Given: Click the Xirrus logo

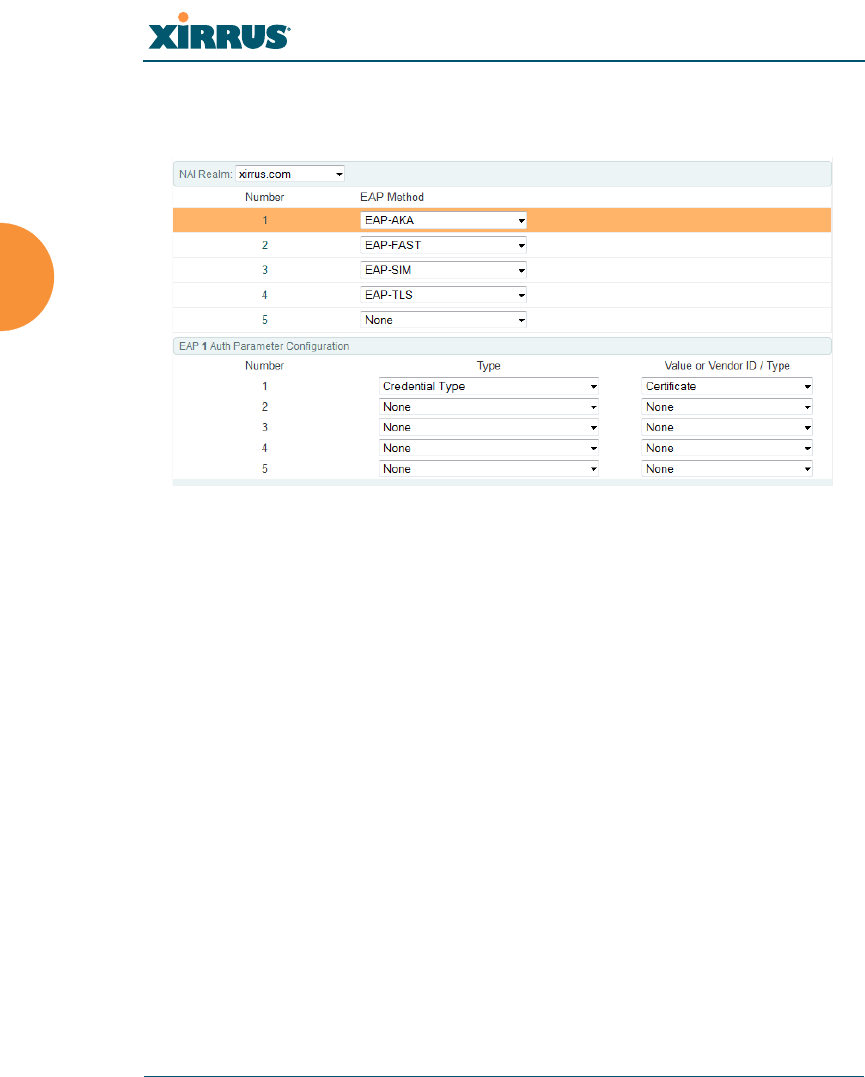Looking at the screenshot, I should (x=219, y=32).
